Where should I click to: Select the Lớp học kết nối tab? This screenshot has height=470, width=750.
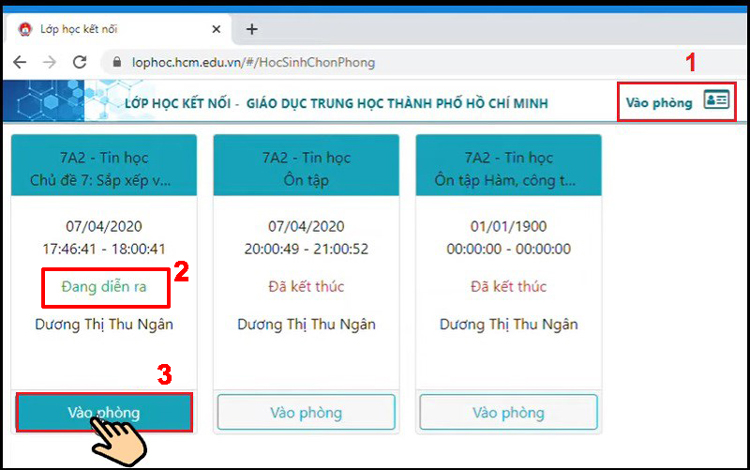tap(117, 29)
